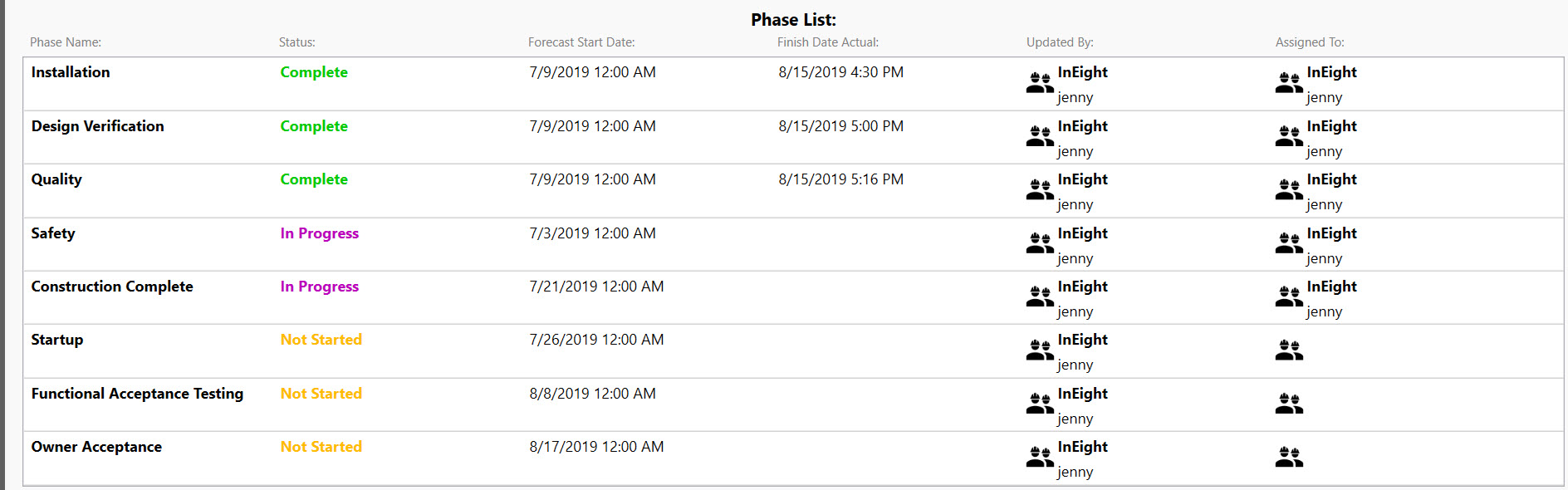Click the Complete status for Quality
The width and height of the screenshot is (1568, 490).
pos(314,179)
